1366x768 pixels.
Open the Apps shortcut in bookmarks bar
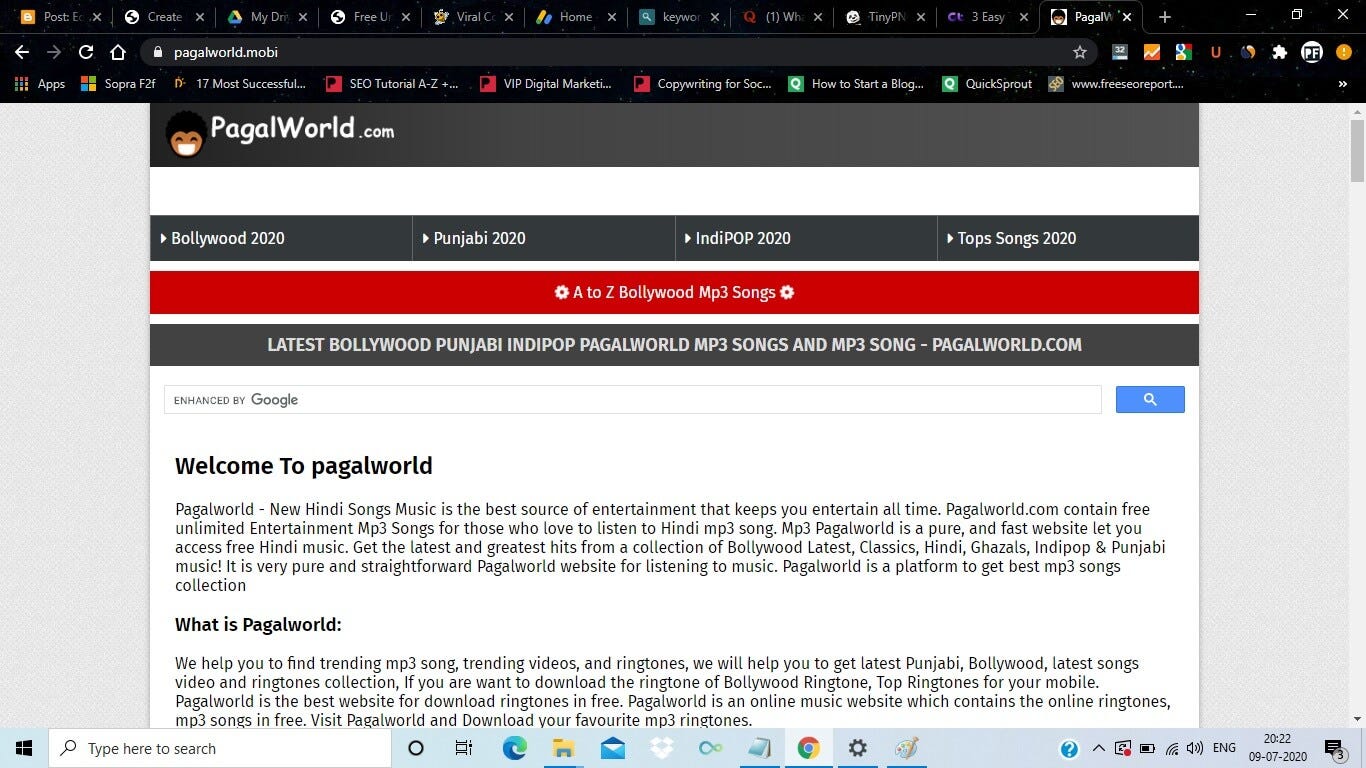click(40, 84)
